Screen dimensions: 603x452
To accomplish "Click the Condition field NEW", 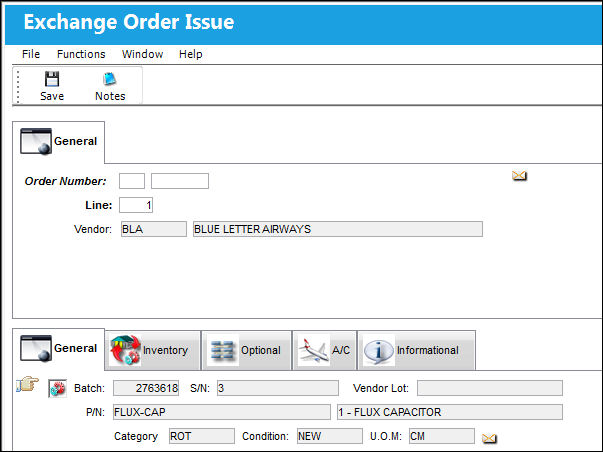I will (x=330, y=436).
